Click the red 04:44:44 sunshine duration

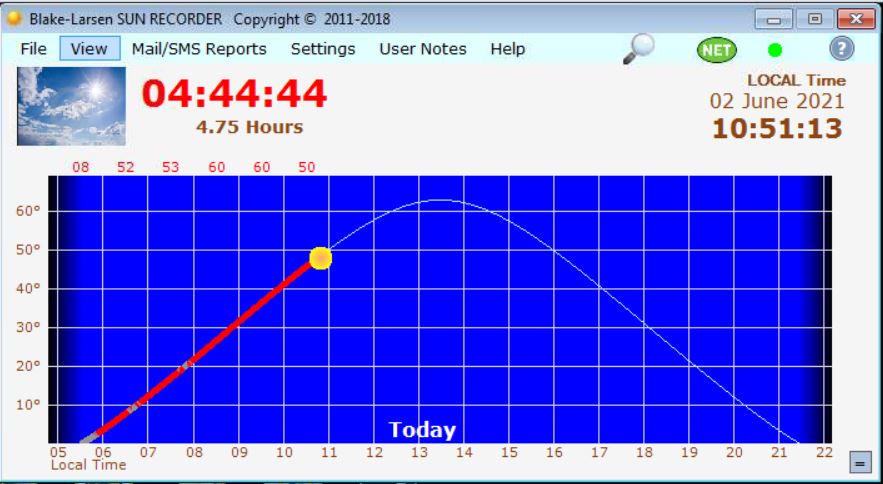(x=234, y=94)
